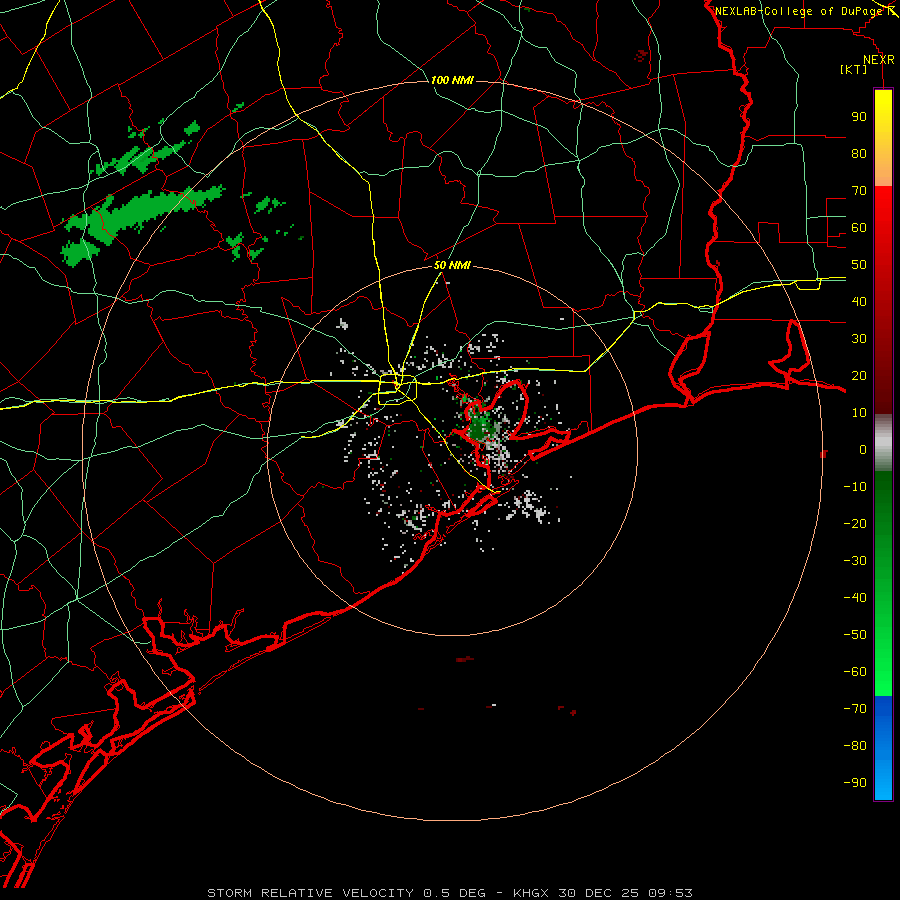The image size is (900, 900).
Task: Click the yellow Houston highway loop
Action: point(397,389)
